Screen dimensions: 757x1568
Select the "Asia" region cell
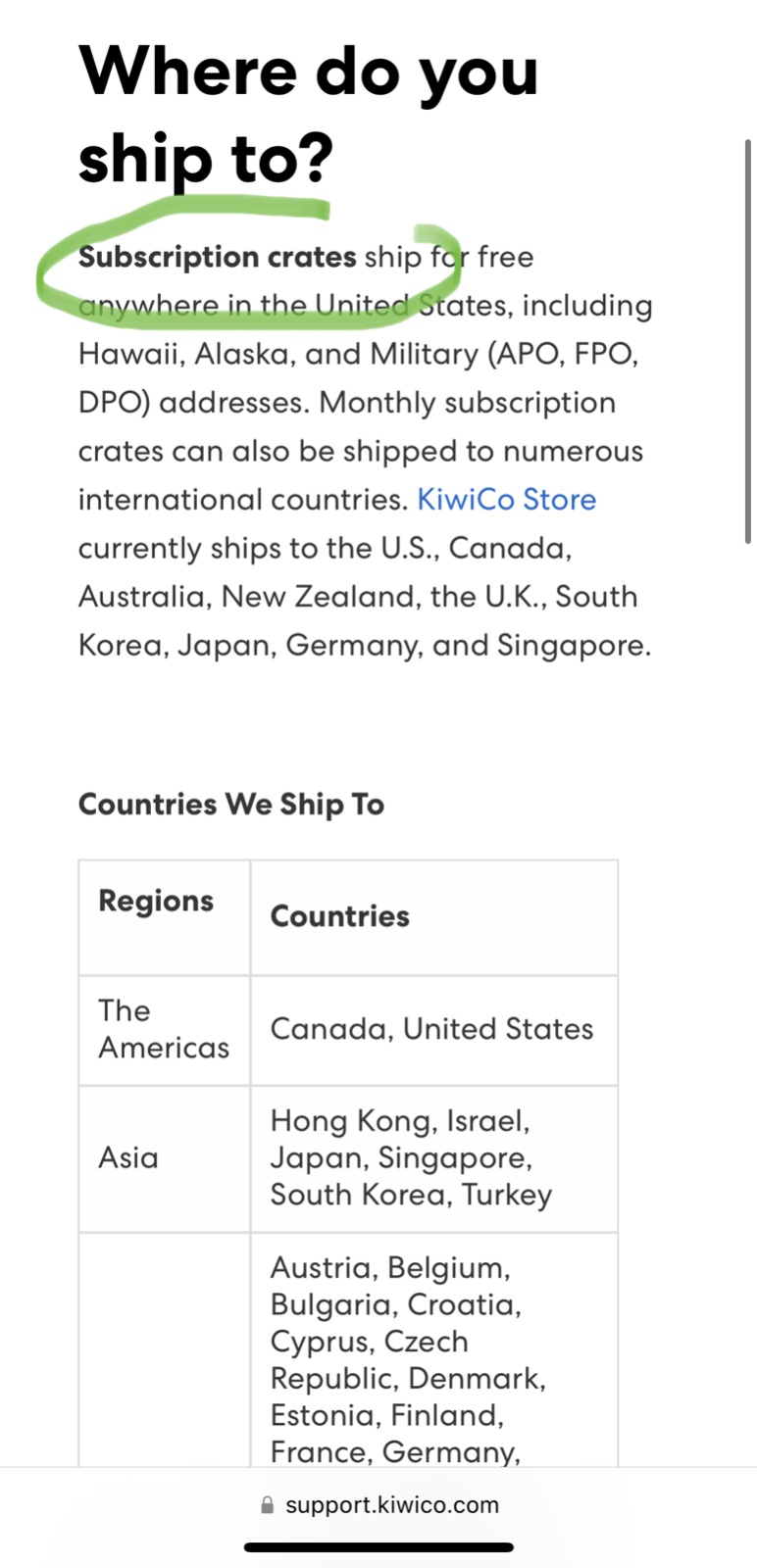[128, 1157]
